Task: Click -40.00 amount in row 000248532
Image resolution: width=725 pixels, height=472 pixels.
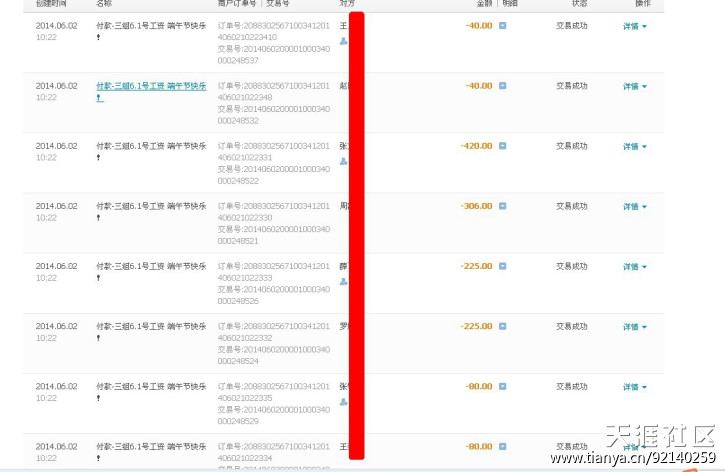Action: tap(479, 86)
